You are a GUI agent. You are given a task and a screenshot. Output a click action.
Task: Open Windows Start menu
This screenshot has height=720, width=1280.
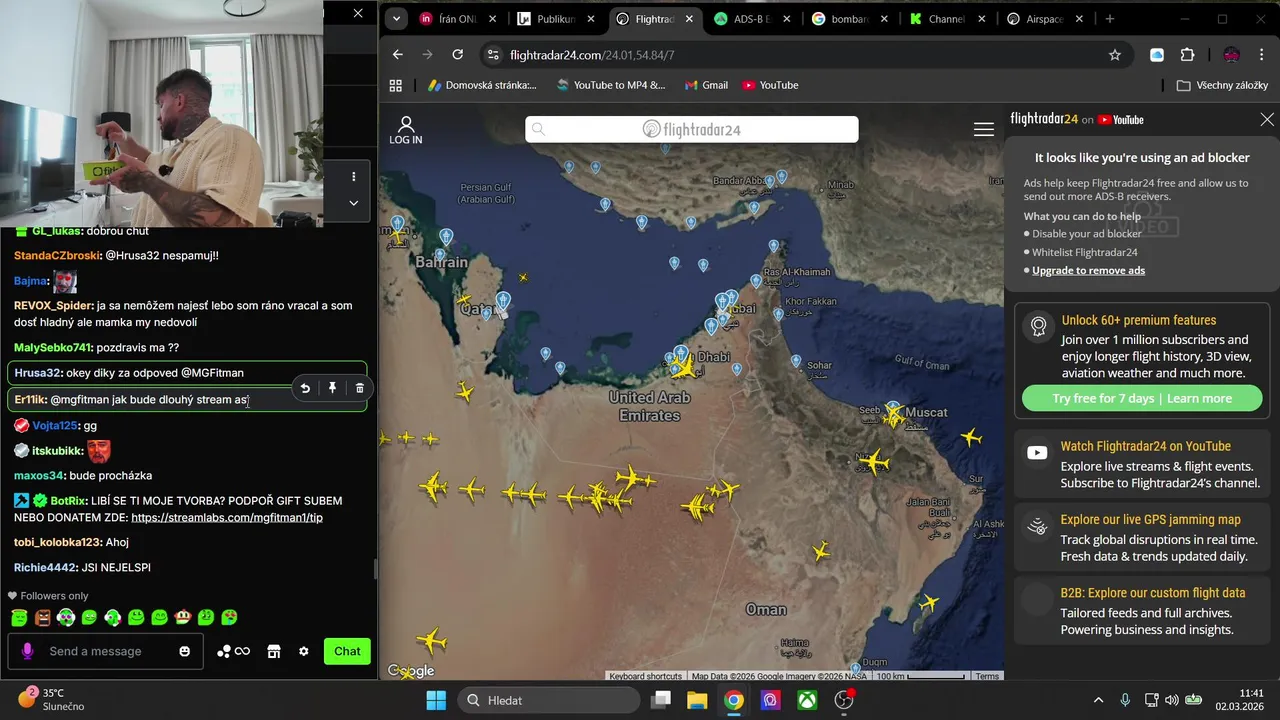point(436,700)
